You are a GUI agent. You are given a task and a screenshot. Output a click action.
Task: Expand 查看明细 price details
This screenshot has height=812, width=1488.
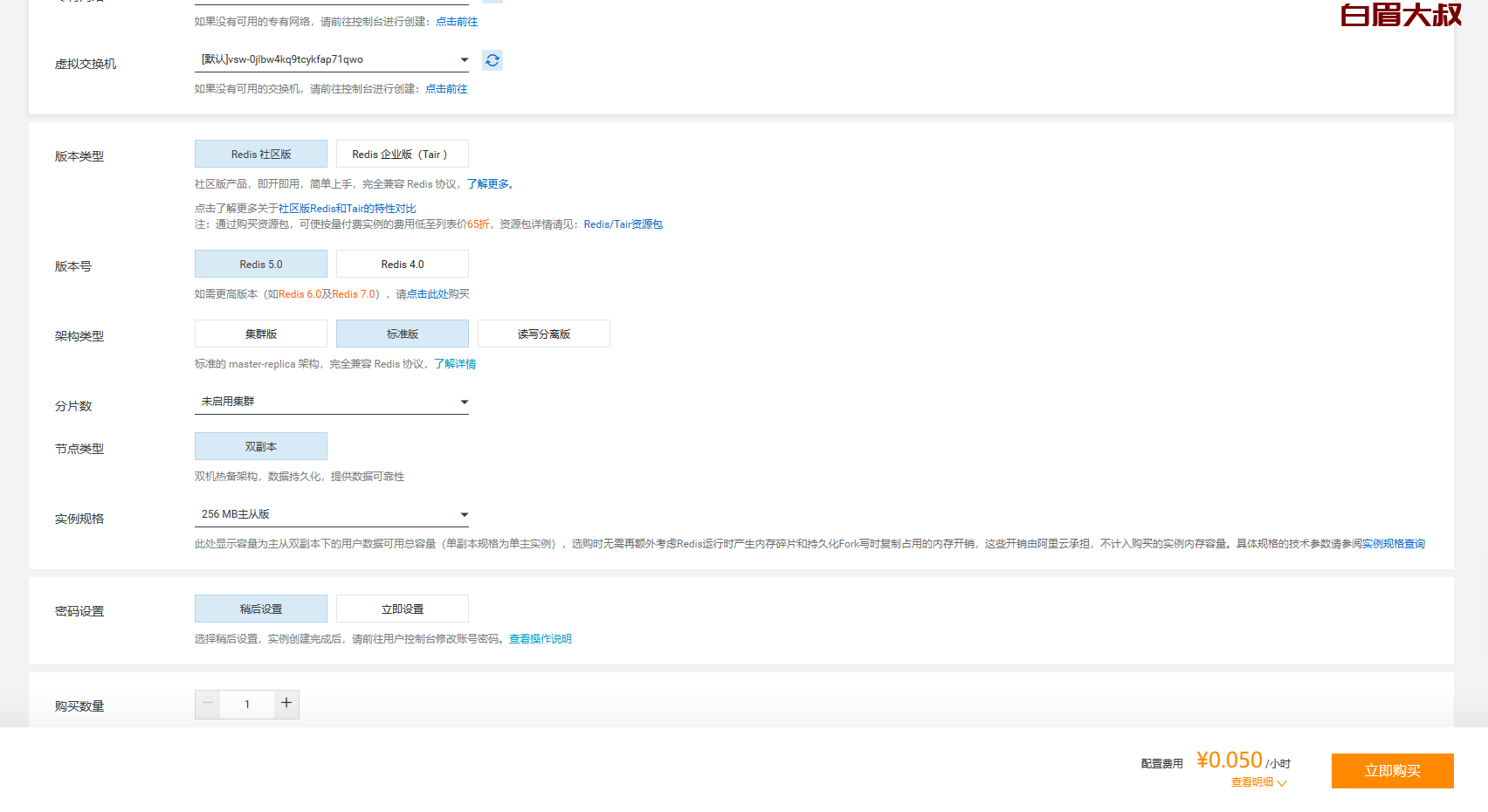click(x=1258, y=782)
